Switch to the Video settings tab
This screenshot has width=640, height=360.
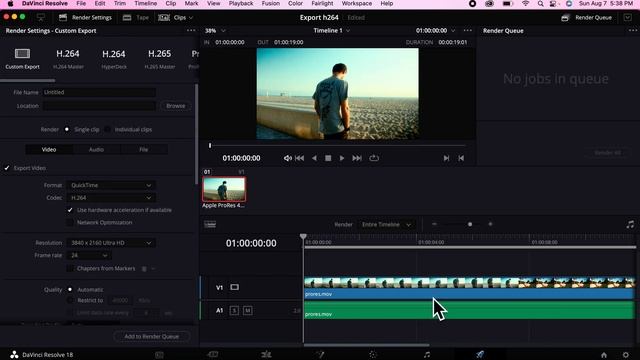(49, 150)
